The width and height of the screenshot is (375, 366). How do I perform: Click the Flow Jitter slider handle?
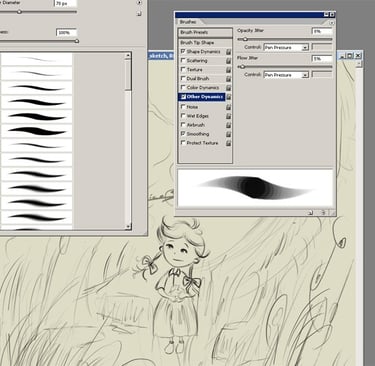pyautogui.click(x=243, y=67)
